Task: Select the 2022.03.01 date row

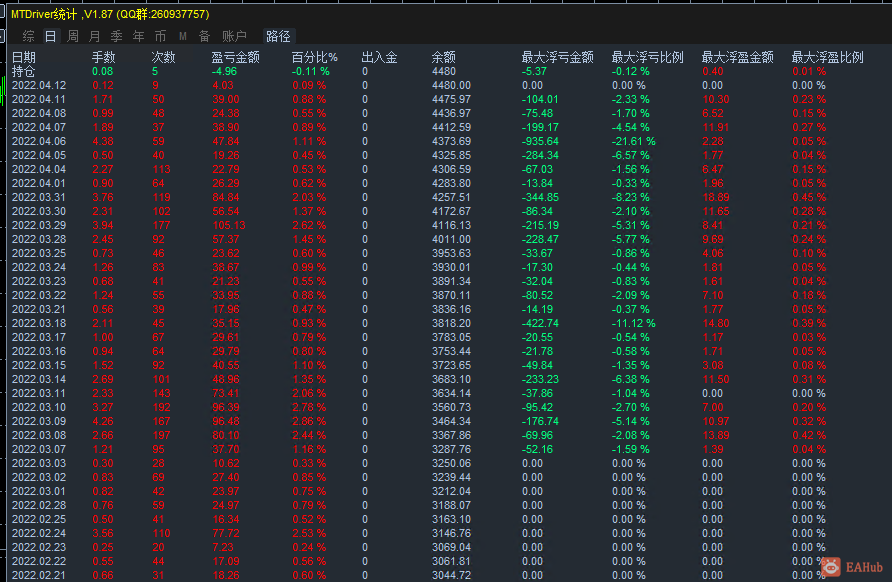Action: click(x=39, y=492)
